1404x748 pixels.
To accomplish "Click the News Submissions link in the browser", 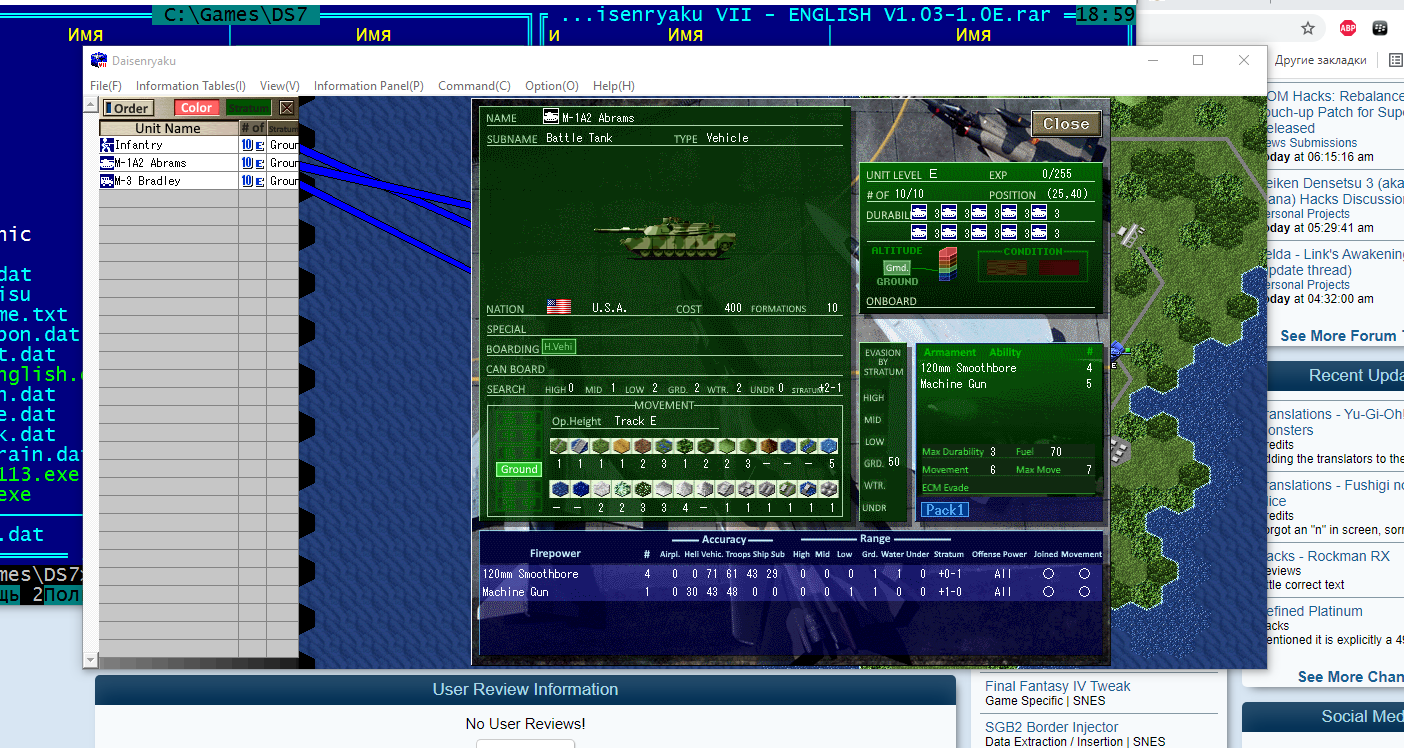I will [1312, 143].
